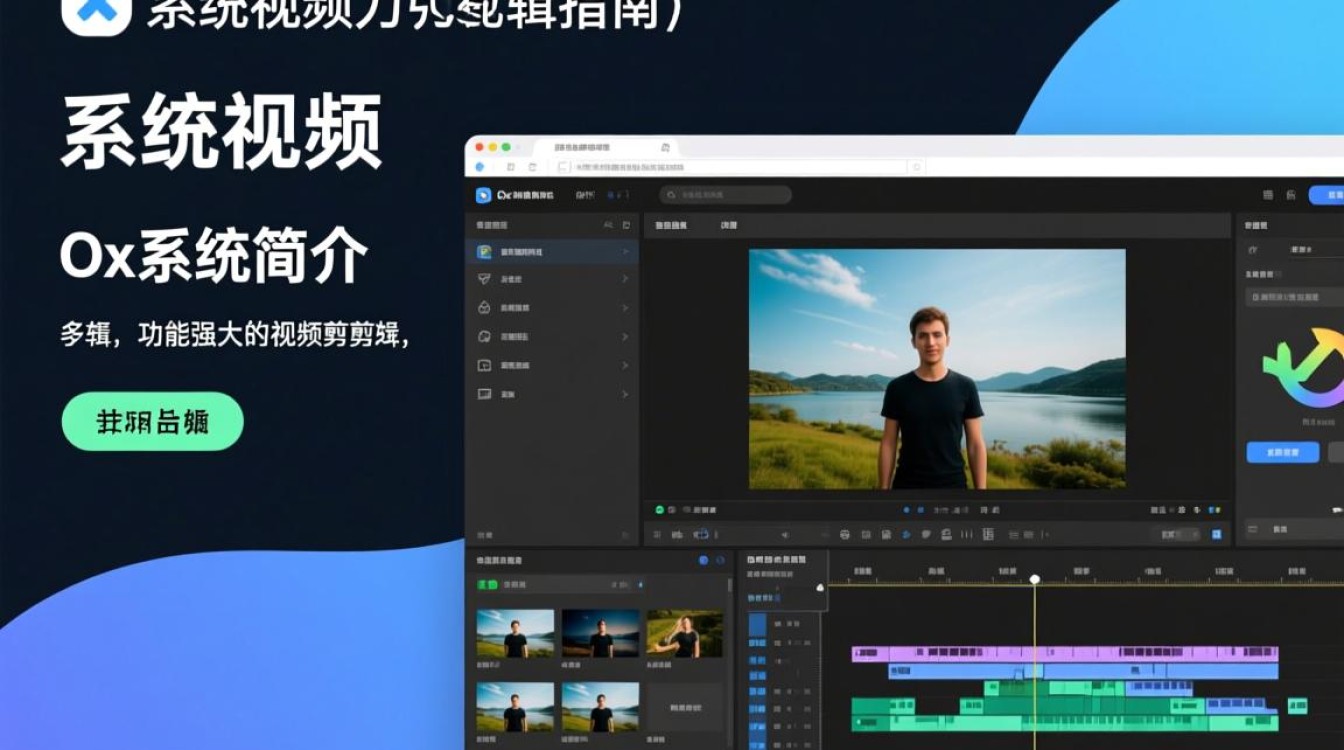Click the blue button at editor header's right
1344x750 pixels.
point(1326,195)
